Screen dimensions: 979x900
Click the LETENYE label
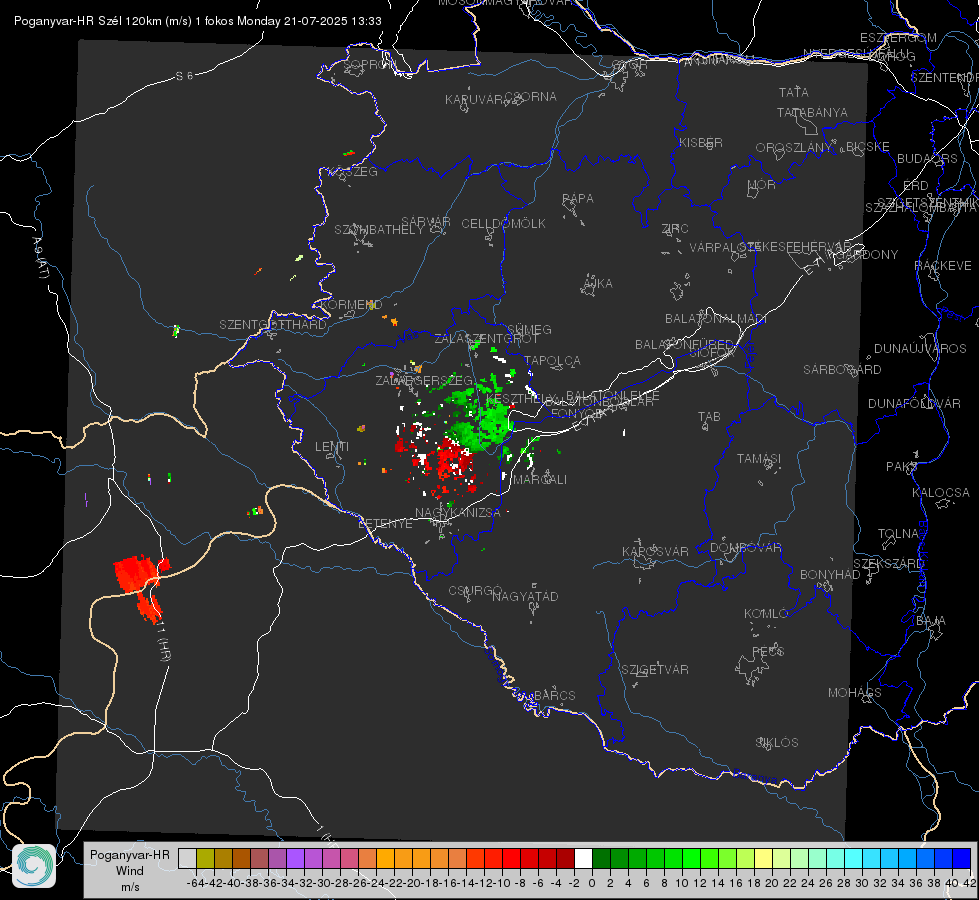pyautogui.click(x=385, y=524)
